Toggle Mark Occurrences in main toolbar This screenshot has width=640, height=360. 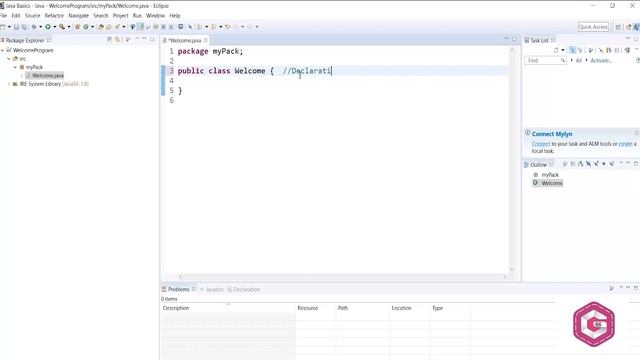(141, 27)
